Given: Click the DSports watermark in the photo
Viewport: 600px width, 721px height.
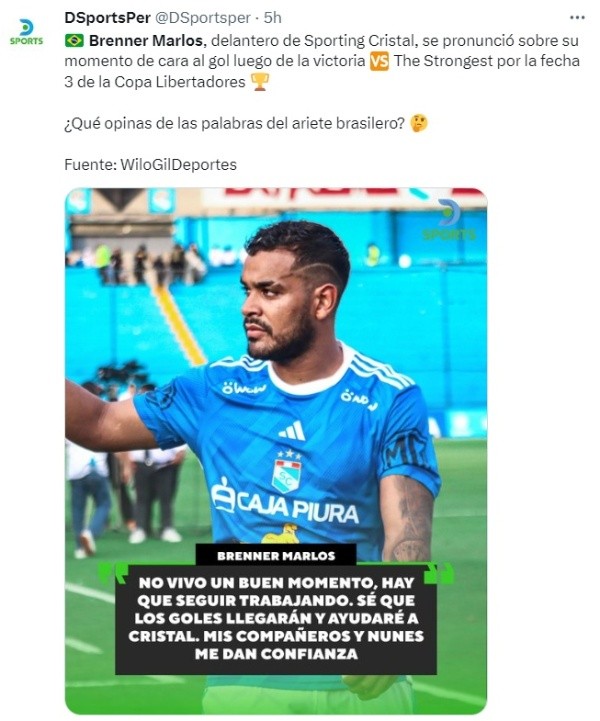Looking at the screenshot, I should point(449,220).
